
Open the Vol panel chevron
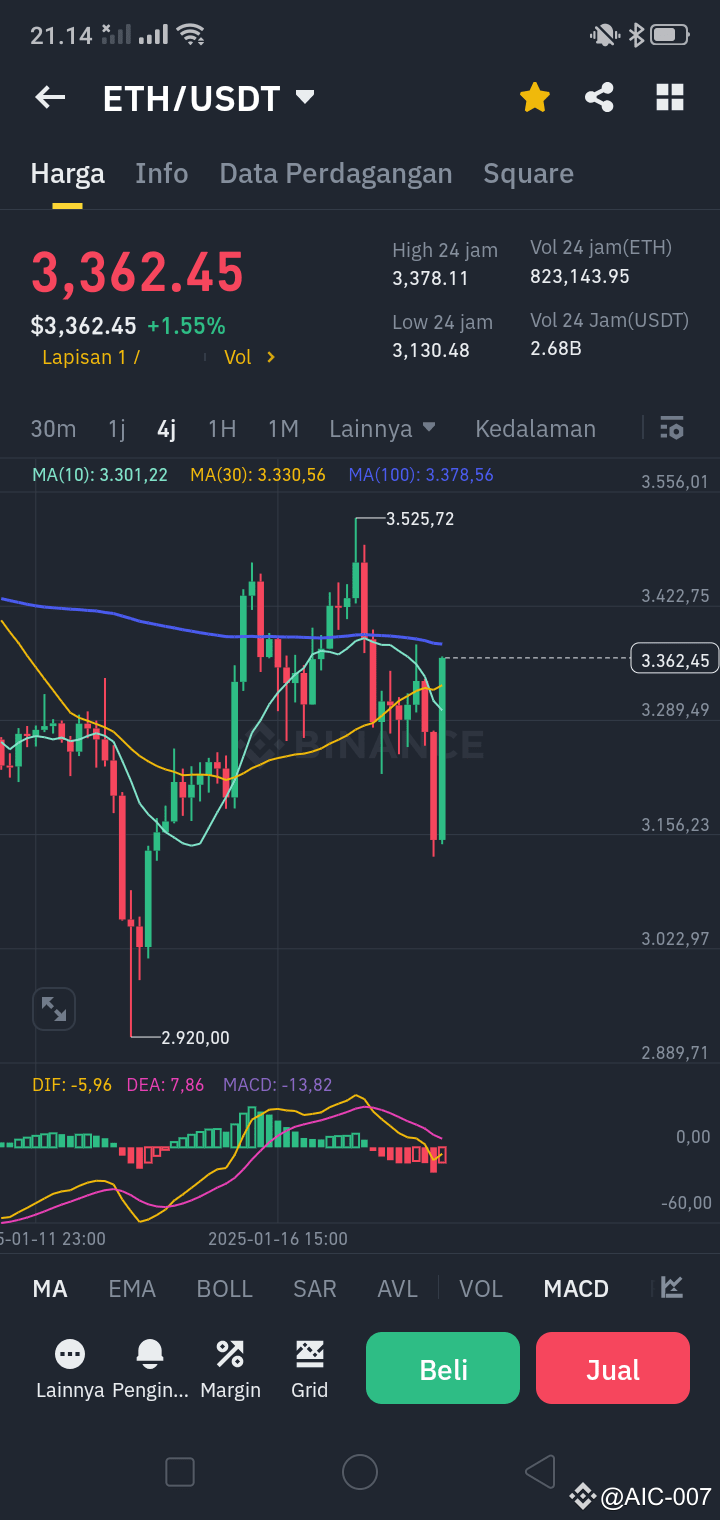249,357
